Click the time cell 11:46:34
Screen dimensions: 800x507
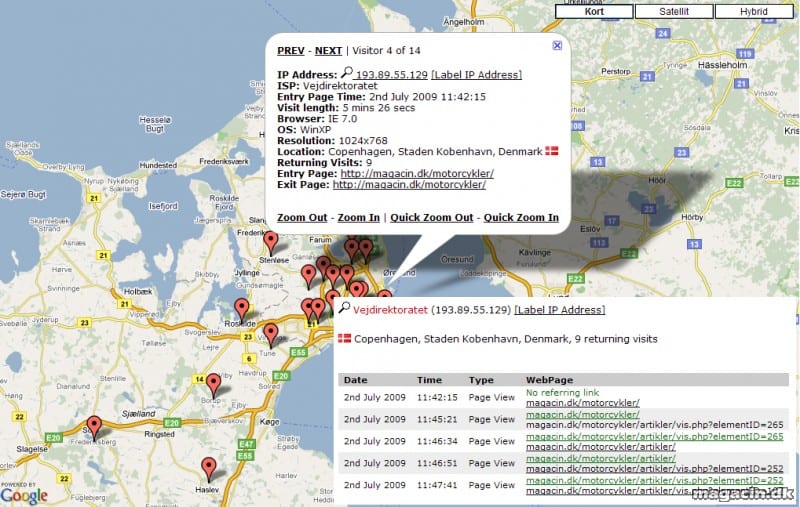(x=437, y=441)
